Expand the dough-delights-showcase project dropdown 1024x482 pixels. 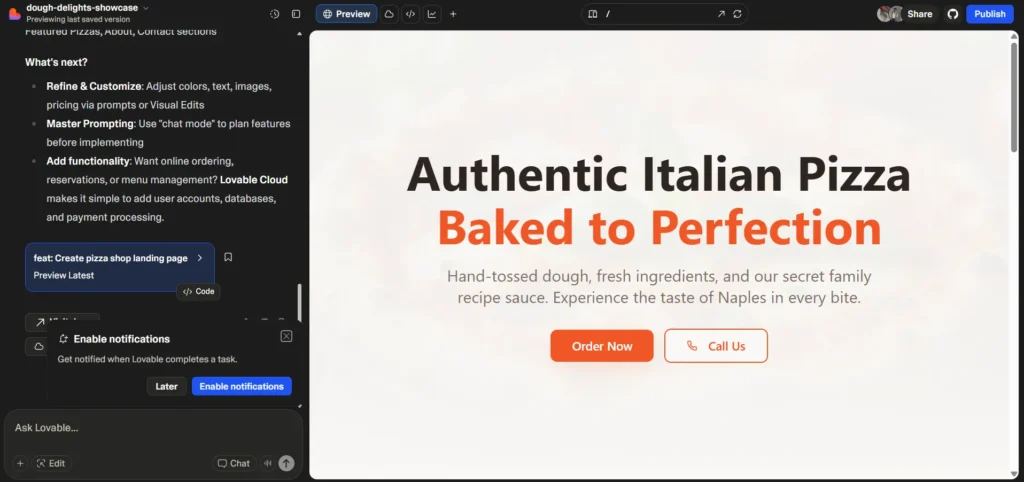[x=146, y=8]
